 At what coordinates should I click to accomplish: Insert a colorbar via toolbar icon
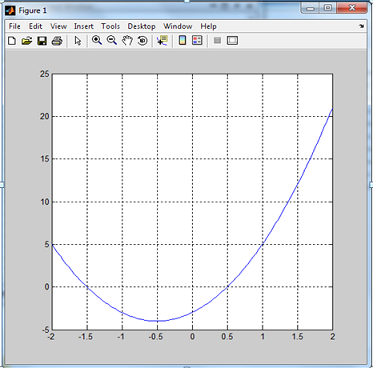tap(182, 41)
